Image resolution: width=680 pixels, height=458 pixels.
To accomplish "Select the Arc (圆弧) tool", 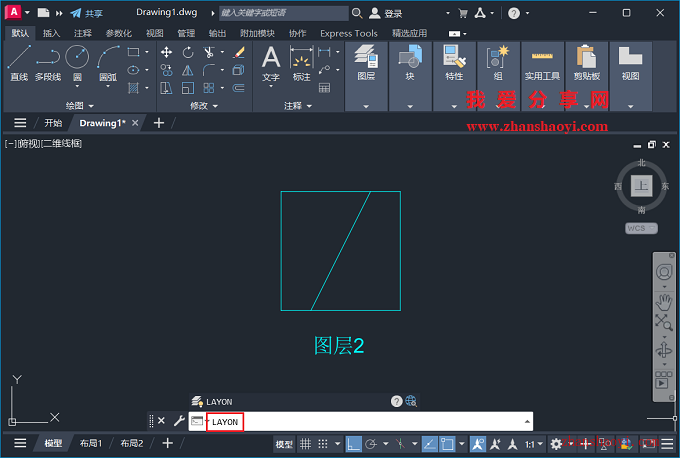I will [x=108, y=62].
